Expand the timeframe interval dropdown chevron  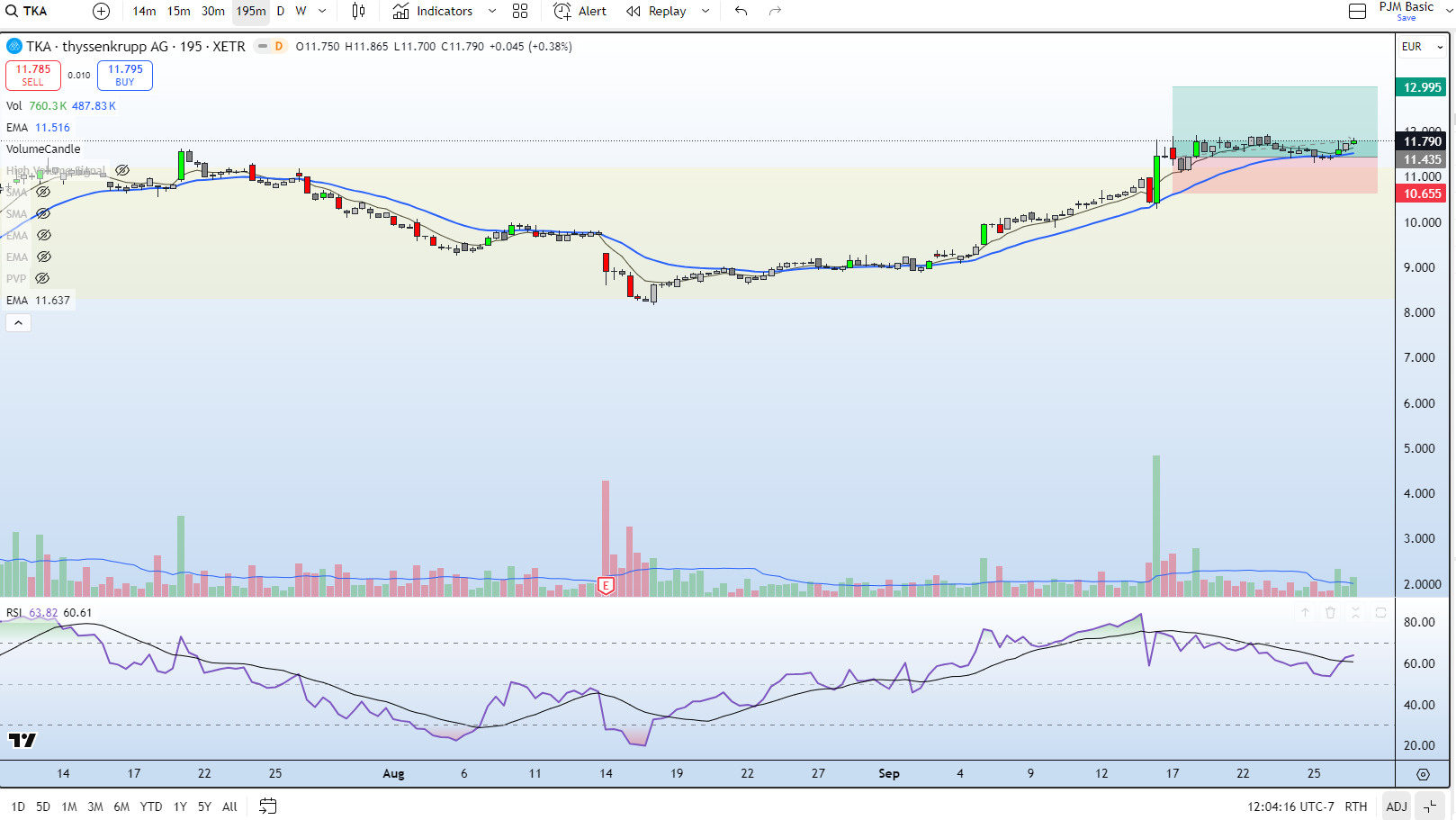coord(322,12)
